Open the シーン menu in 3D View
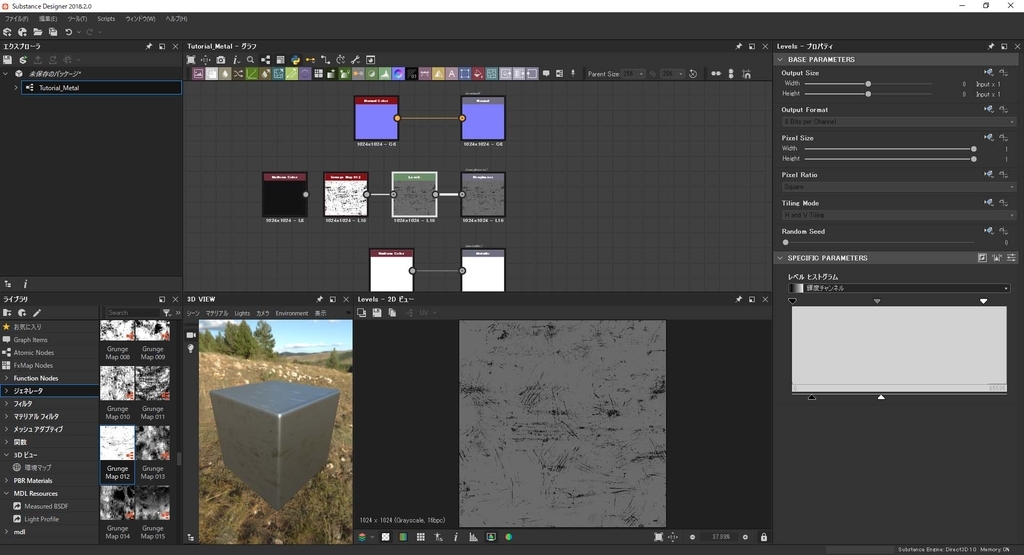Viewport: 1024px width, 555px height. coord(193,313)
